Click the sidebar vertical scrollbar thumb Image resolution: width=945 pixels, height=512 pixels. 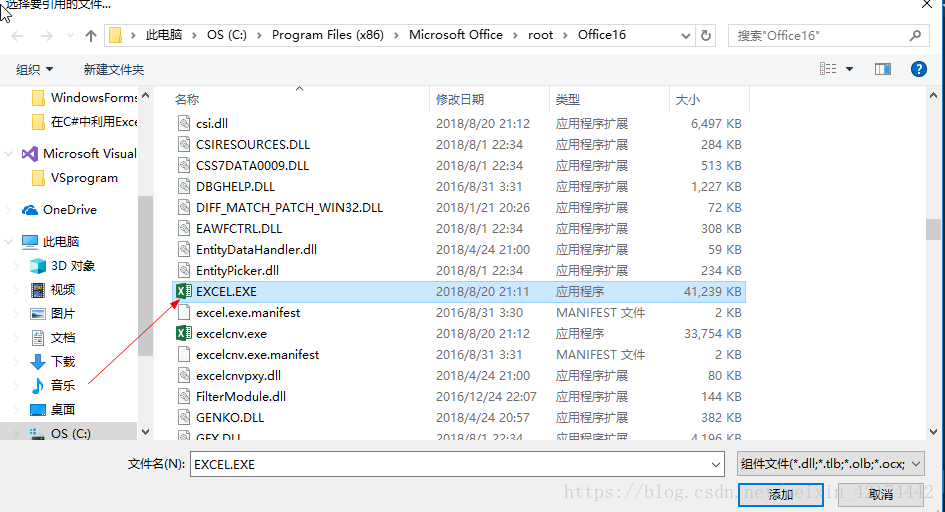pos(145,276)
